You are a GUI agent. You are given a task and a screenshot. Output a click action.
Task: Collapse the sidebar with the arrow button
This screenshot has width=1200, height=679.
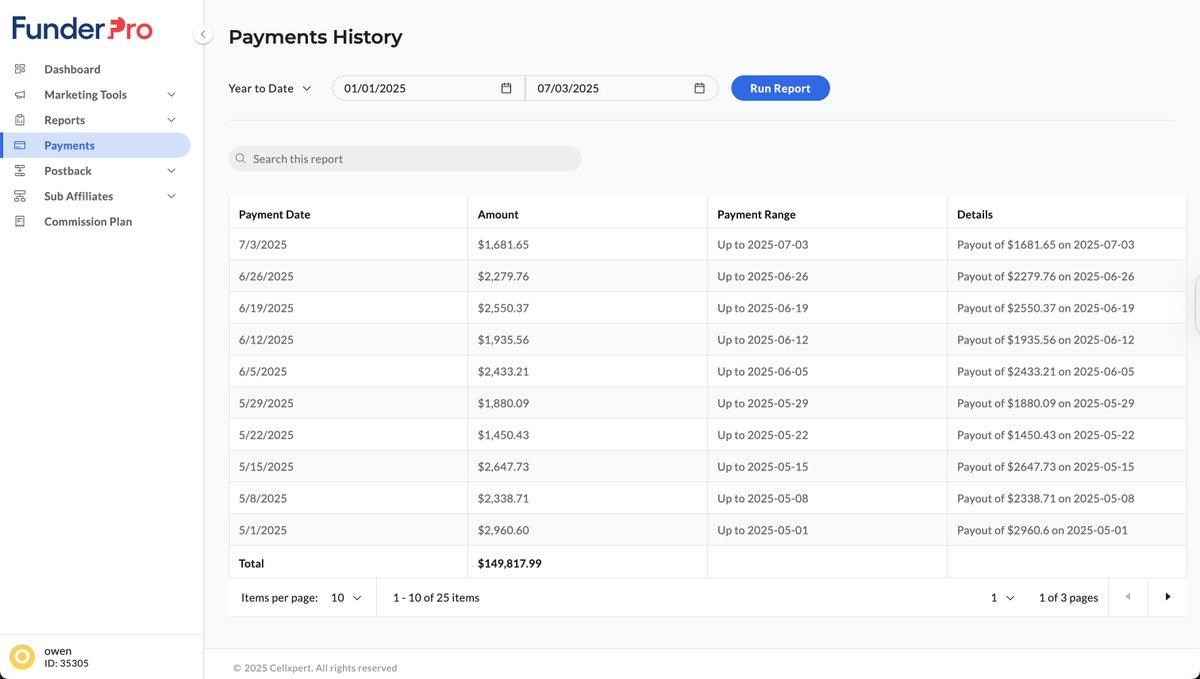(203, 34)
